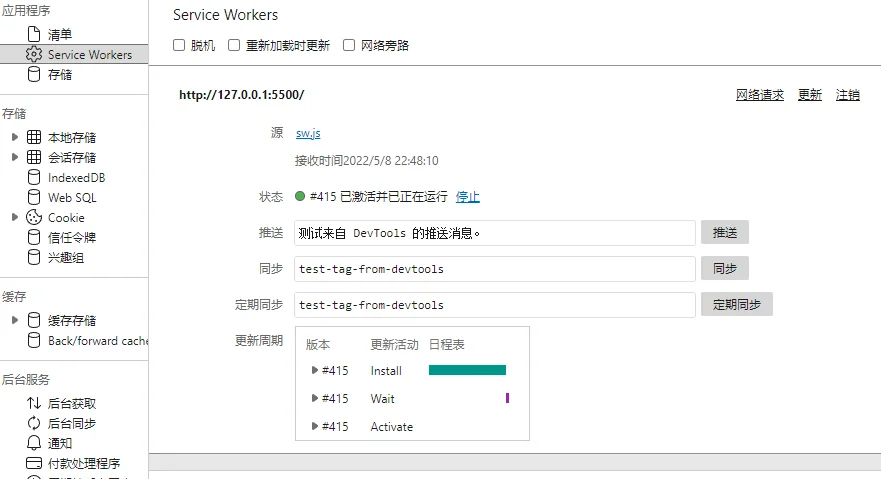Click the 后台同步 sync icon

(x=34, y=423)
